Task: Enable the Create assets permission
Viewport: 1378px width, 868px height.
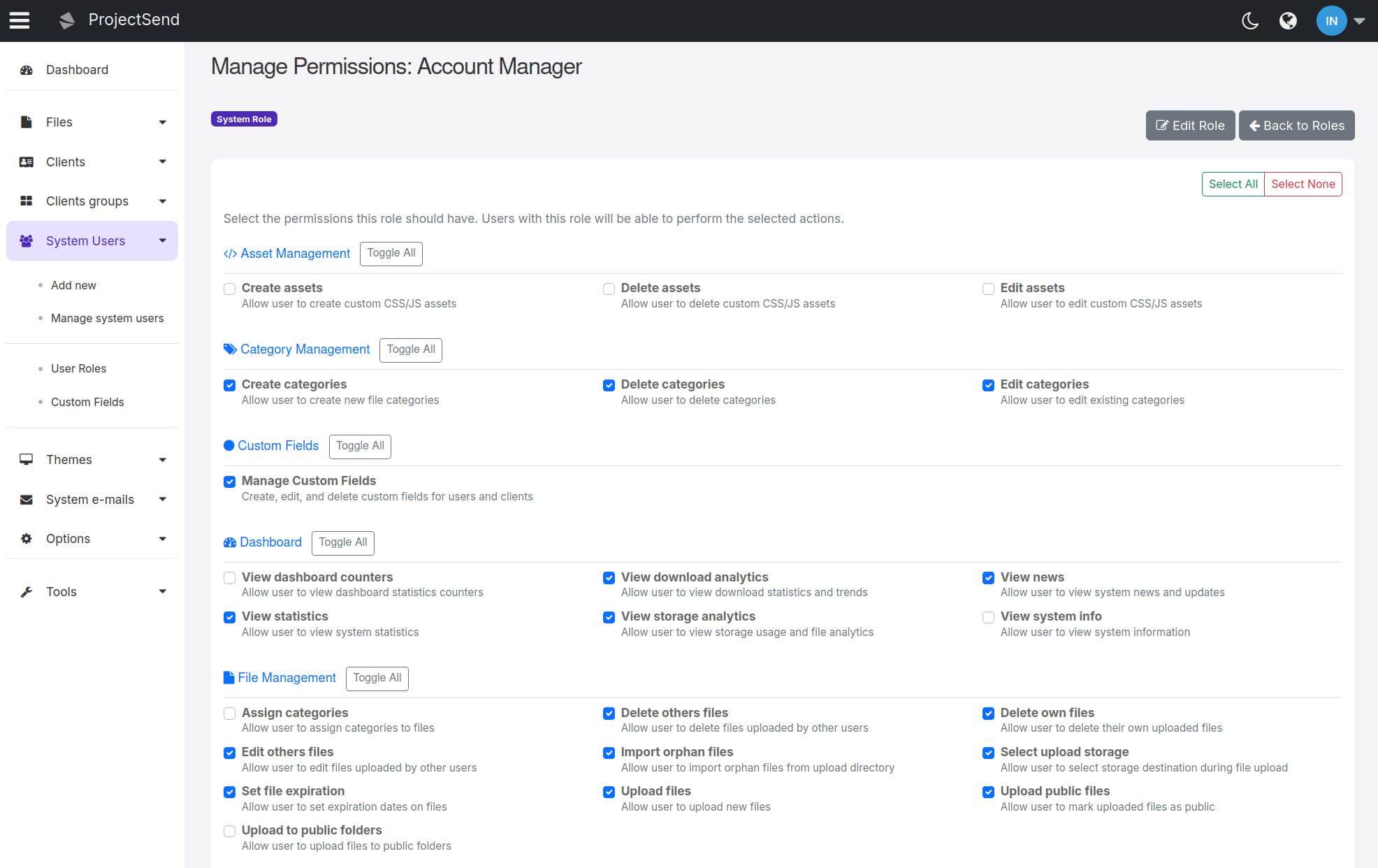Action: (229, 289)
